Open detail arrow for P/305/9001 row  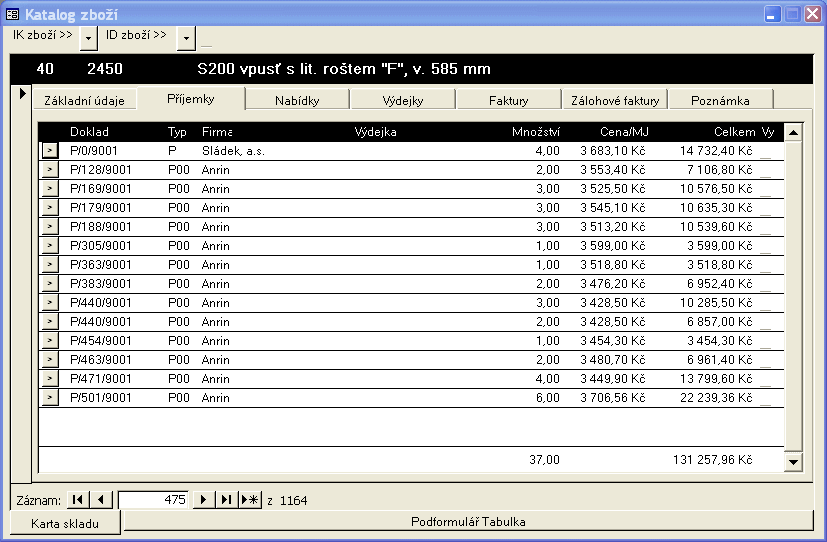click(49, 246)
